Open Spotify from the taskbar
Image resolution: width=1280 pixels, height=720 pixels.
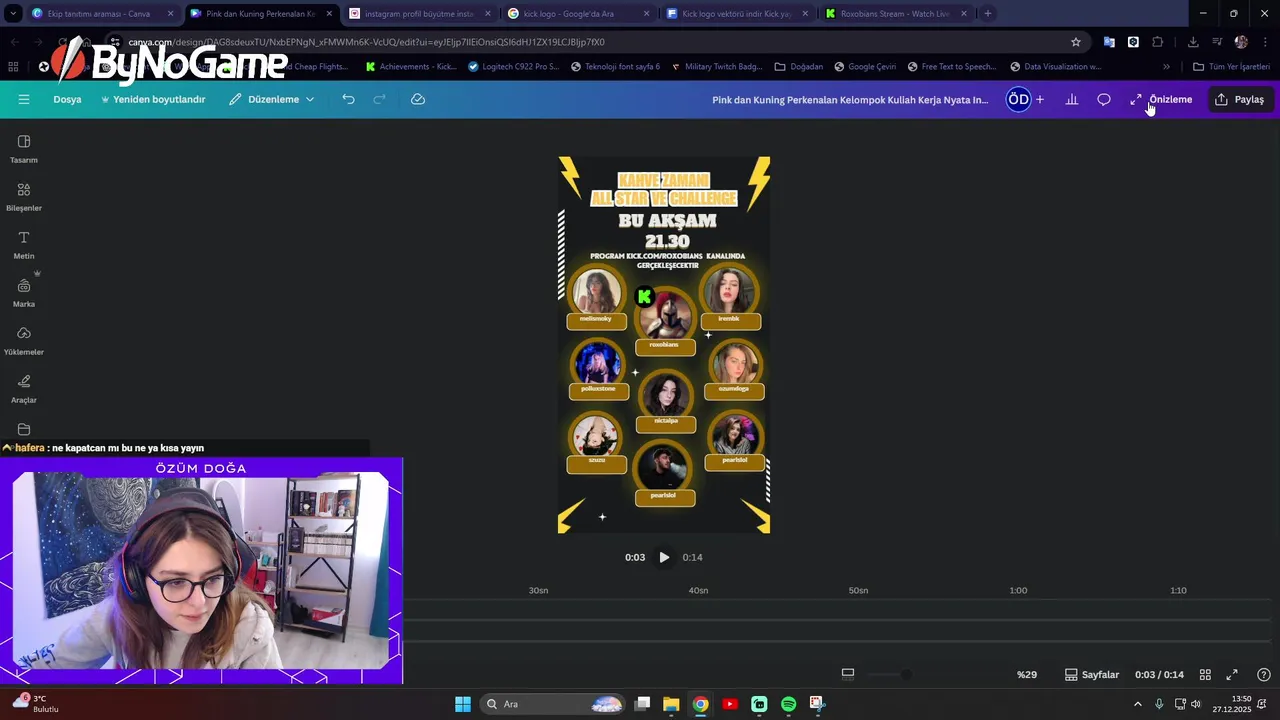tap(788, 704)
